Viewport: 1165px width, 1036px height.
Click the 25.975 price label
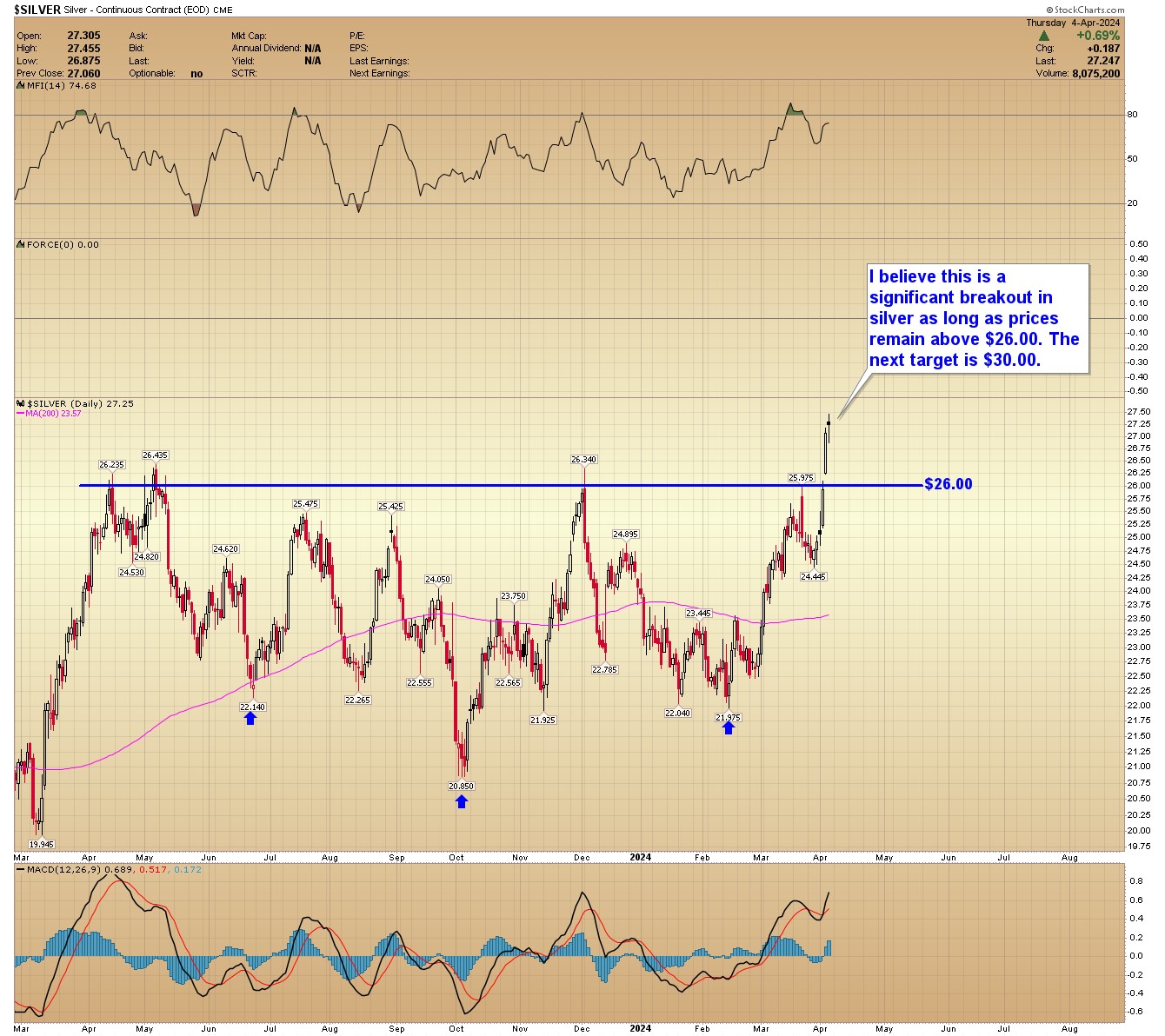tap(801, 477)
